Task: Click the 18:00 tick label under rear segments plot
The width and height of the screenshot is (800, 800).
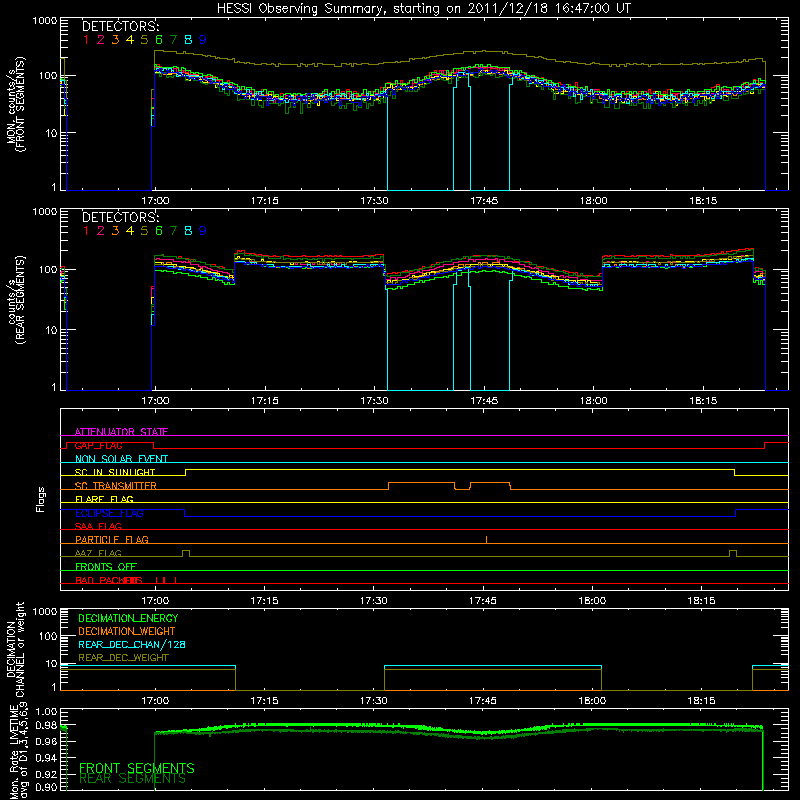Action: click(x=593, y=401)
